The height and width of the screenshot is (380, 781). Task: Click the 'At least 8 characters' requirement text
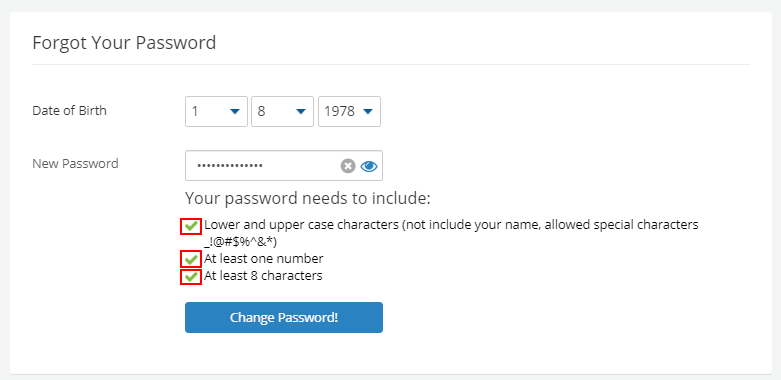[x=263, y=275]
